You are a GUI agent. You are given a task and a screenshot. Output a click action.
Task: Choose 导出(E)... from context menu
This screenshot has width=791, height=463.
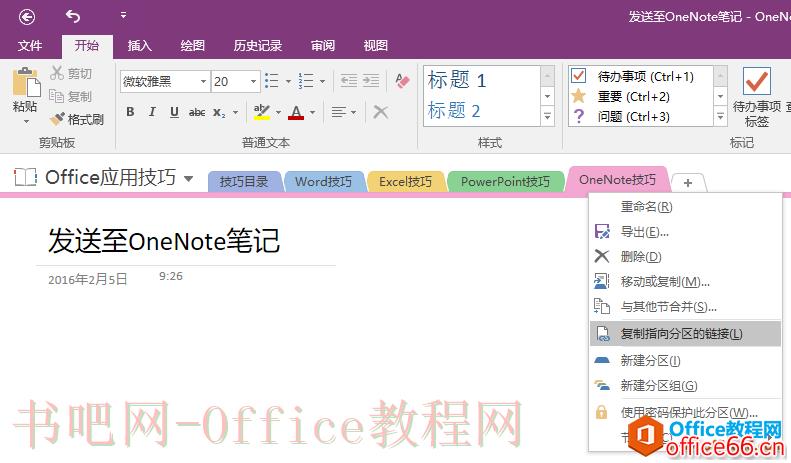point(685,232)
